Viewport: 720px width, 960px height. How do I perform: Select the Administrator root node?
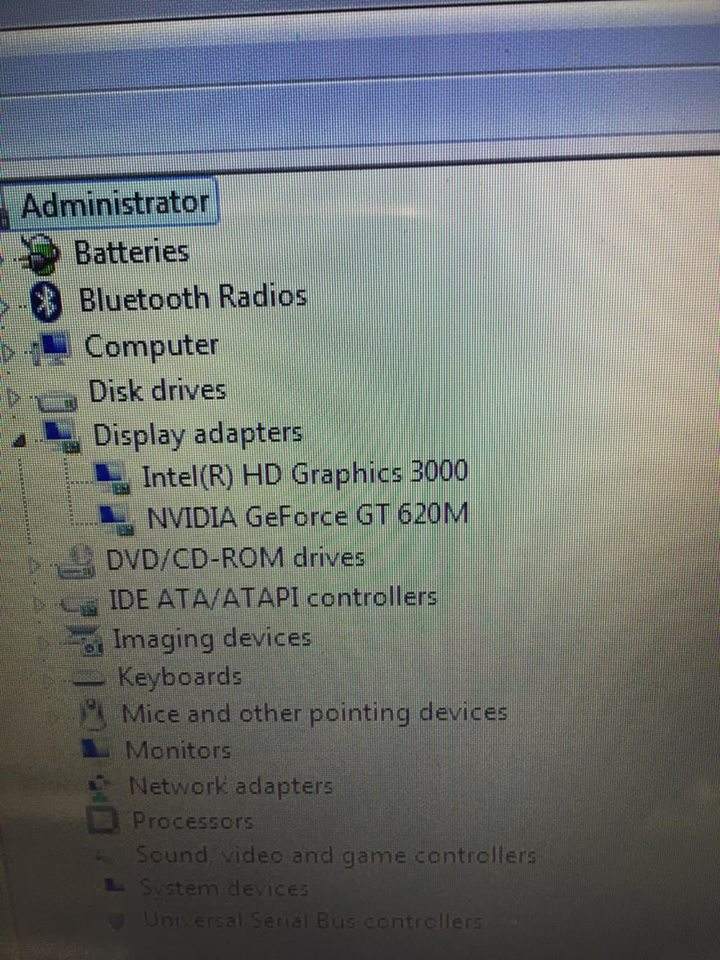(x=114, y=204)
